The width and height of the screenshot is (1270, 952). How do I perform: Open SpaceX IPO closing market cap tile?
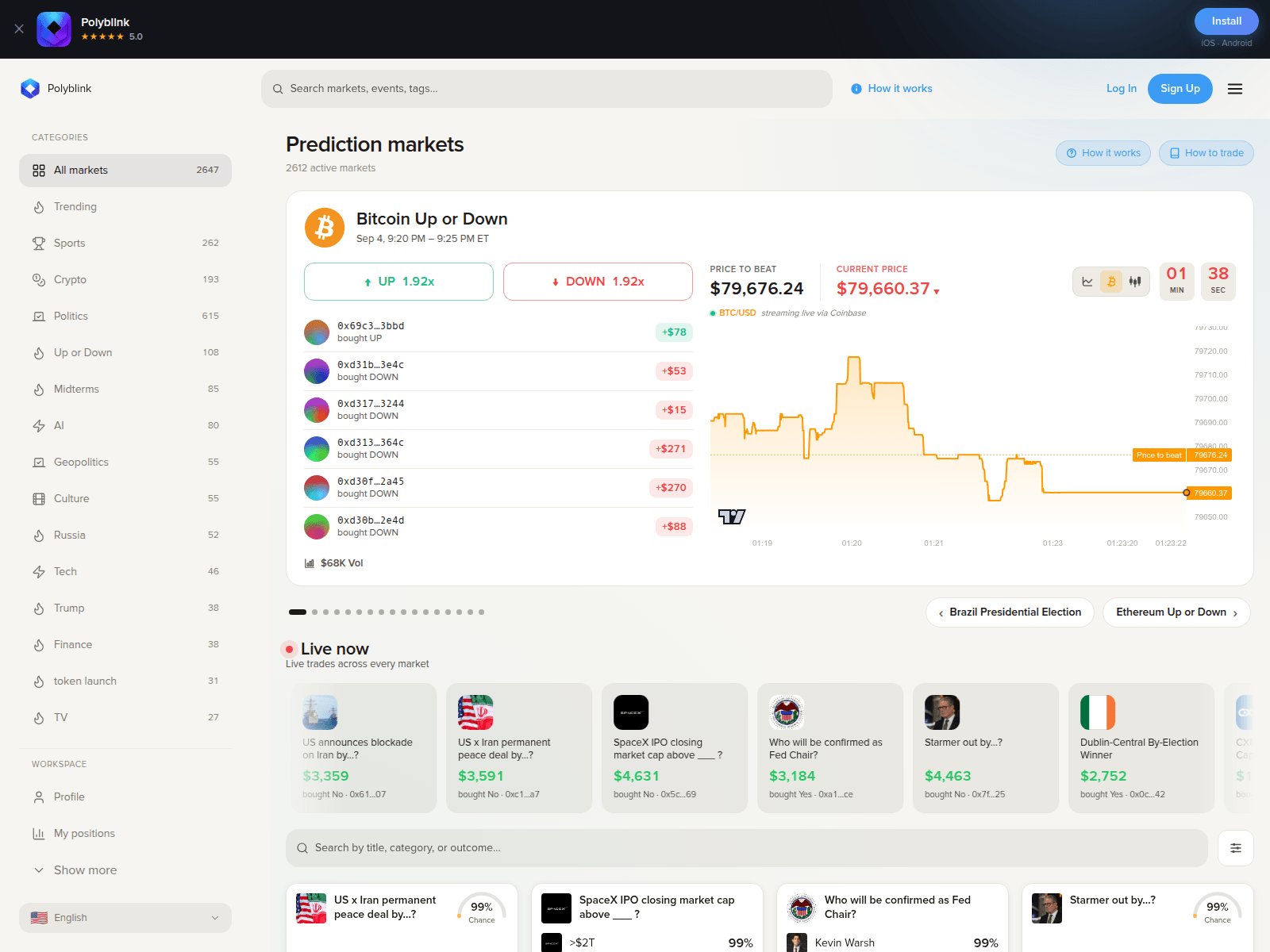coord(647,917)
